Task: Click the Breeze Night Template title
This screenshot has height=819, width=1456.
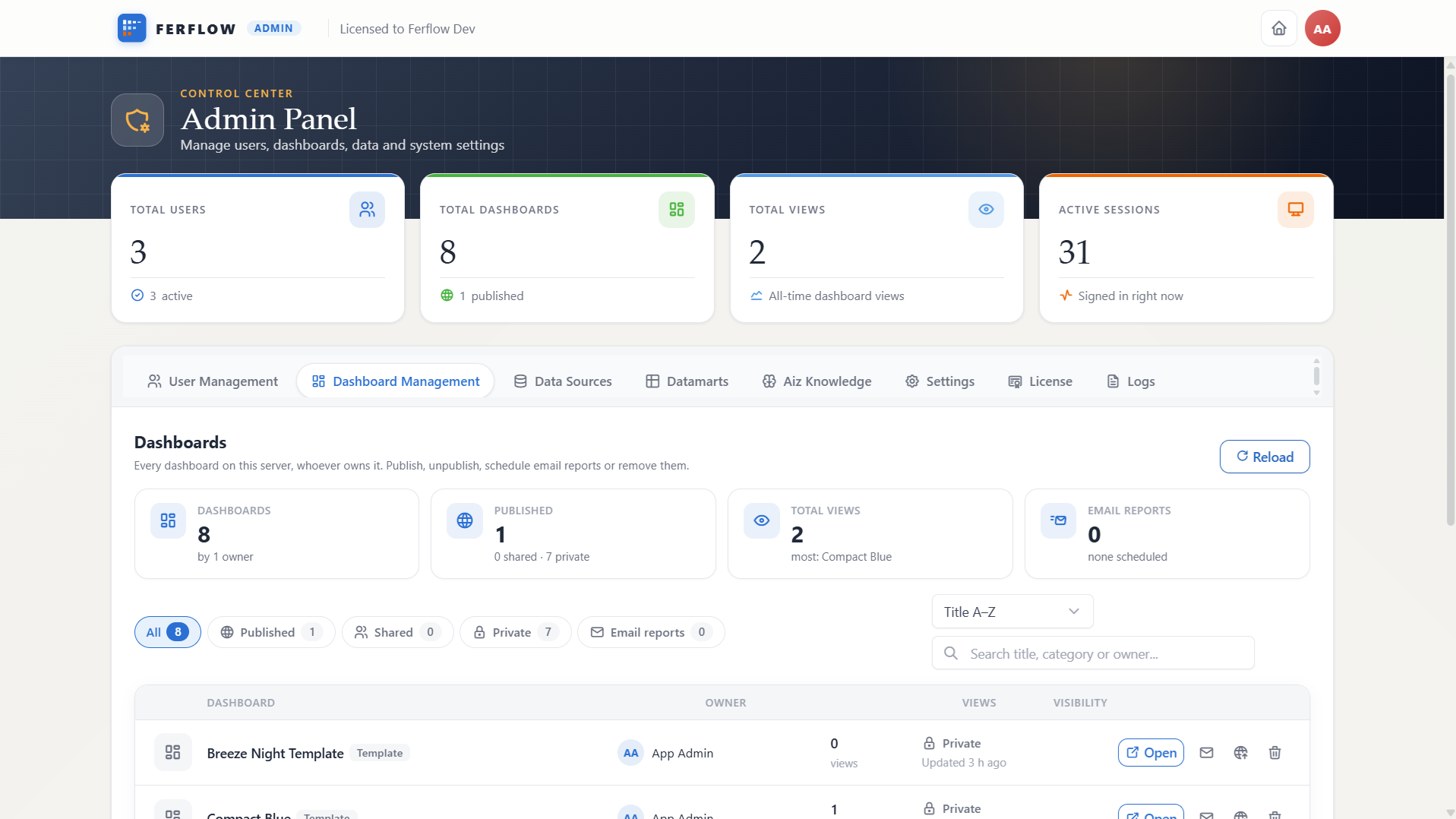Action: click(276, 753)
